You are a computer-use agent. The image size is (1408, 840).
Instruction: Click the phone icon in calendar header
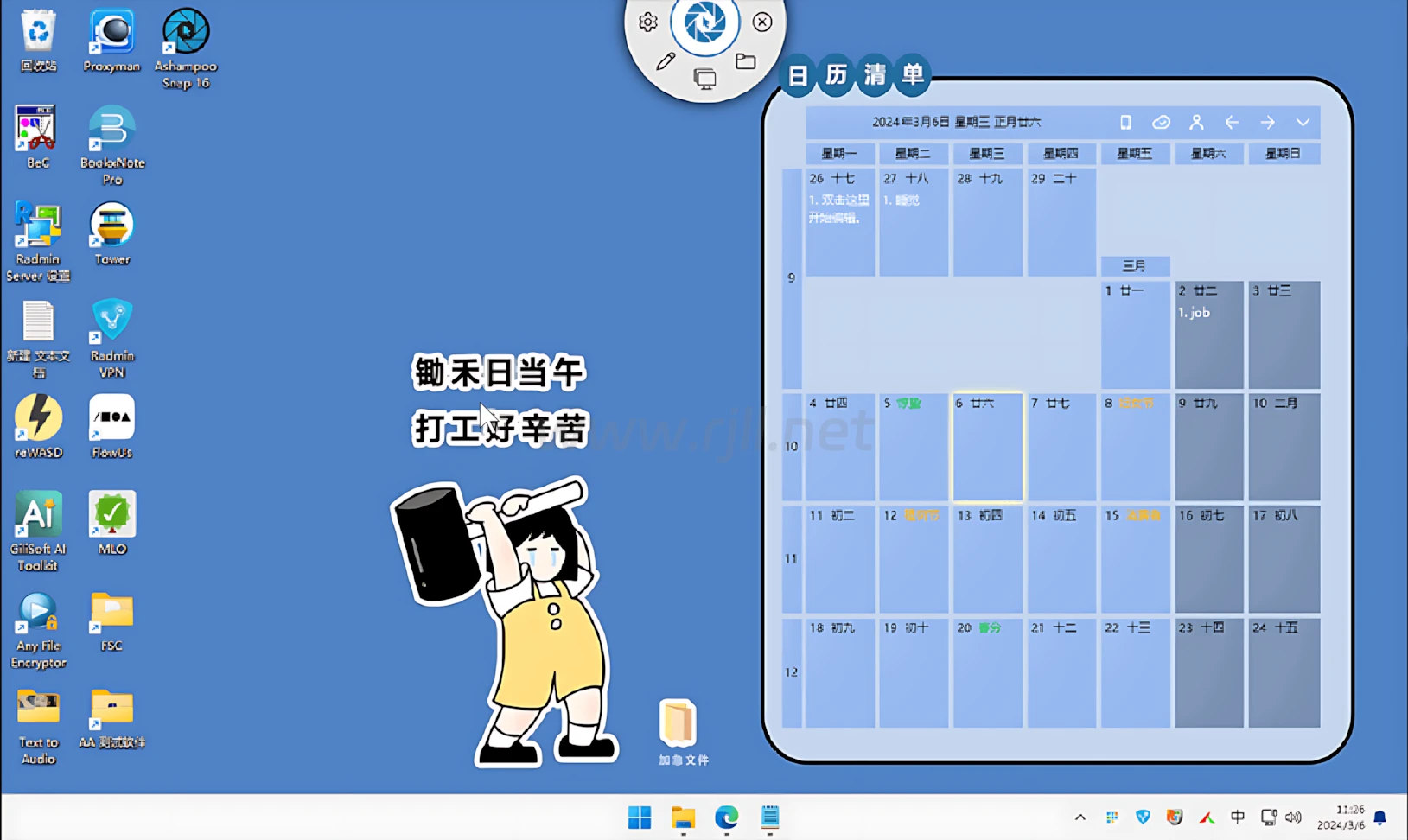click(x=1125, y=123)
